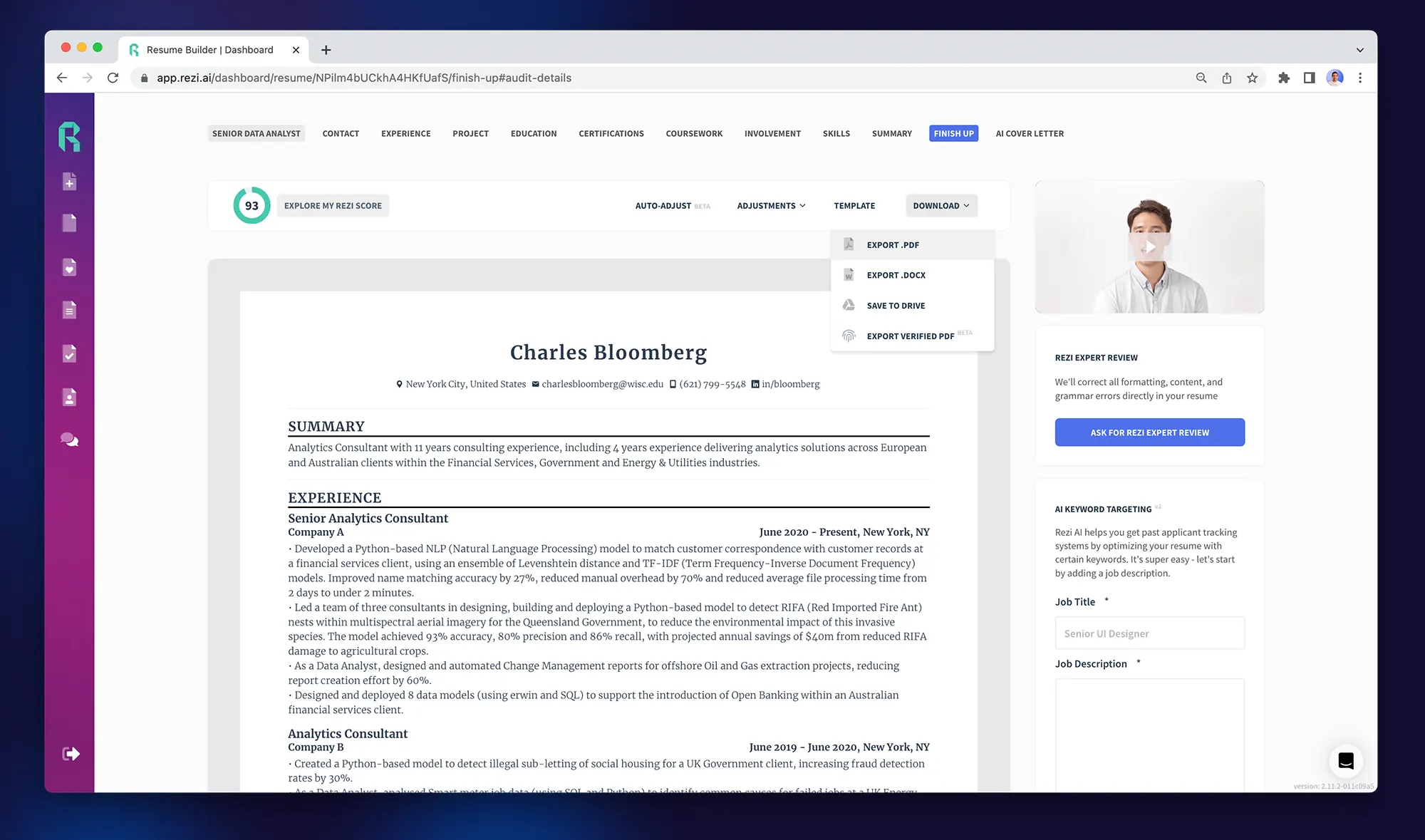Toggle the browser side panel icon
Screen dimensions: 1425x840
coord(1310,78)
